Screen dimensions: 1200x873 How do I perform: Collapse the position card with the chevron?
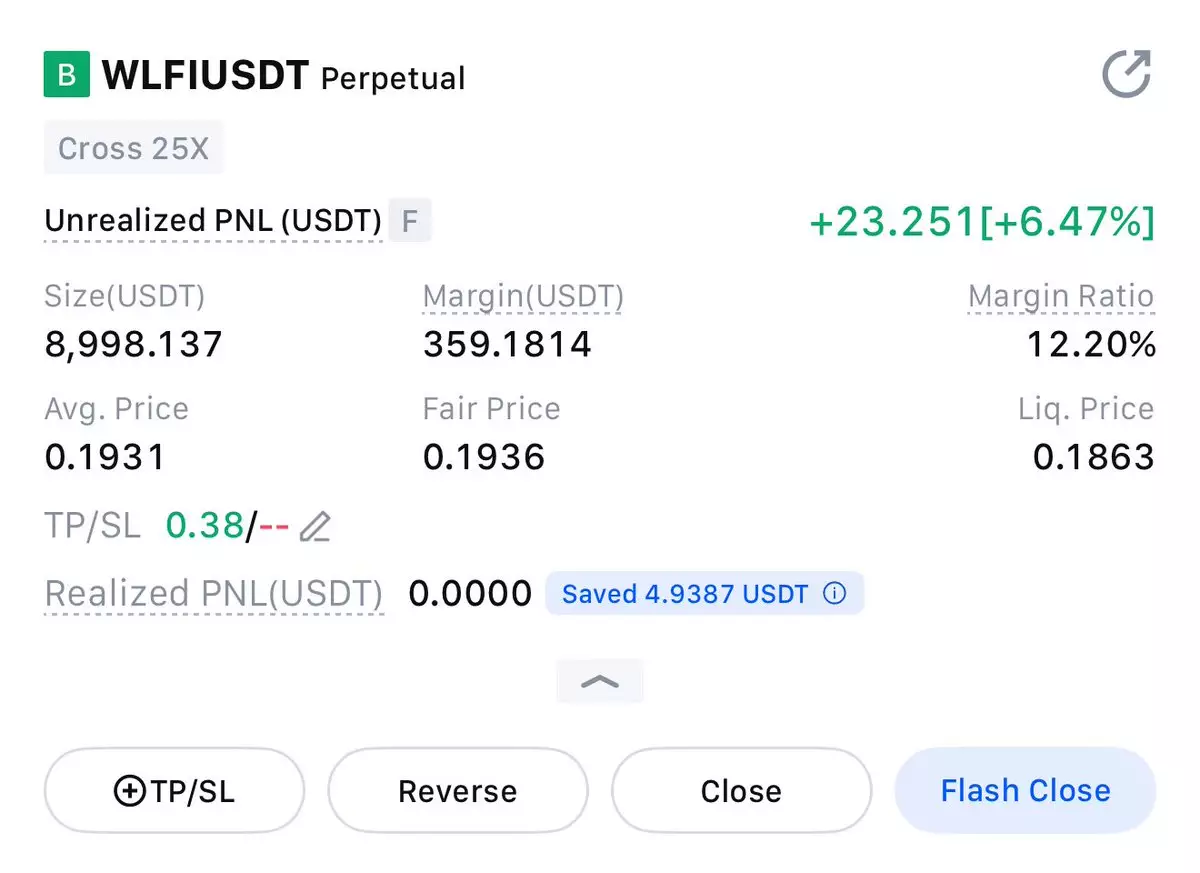pos(600,682)
